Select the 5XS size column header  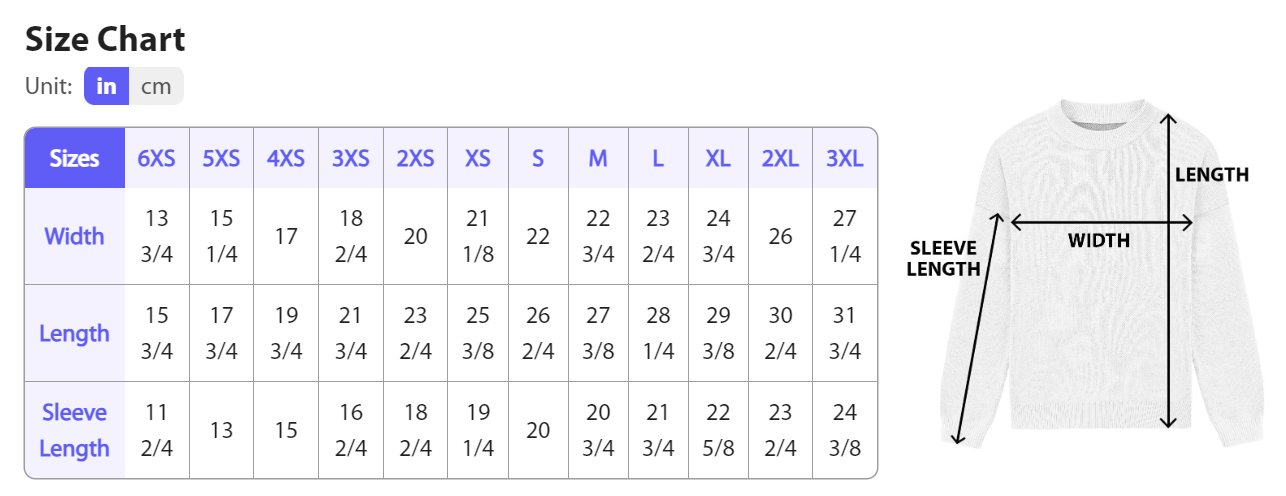click(221, 158)
